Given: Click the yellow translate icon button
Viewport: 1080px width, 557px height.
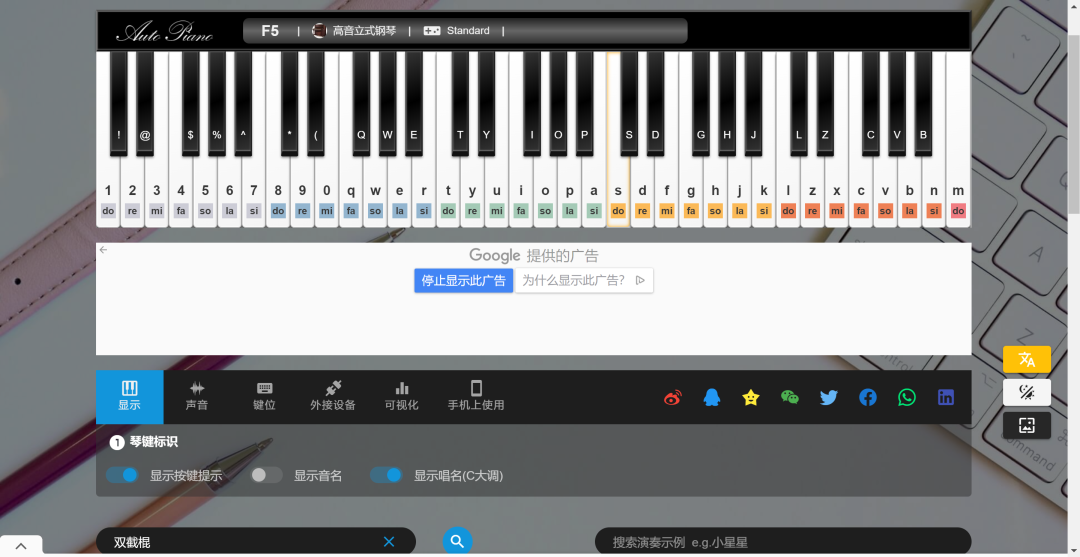Looking at the screenshot, I should coord(1026,360).
